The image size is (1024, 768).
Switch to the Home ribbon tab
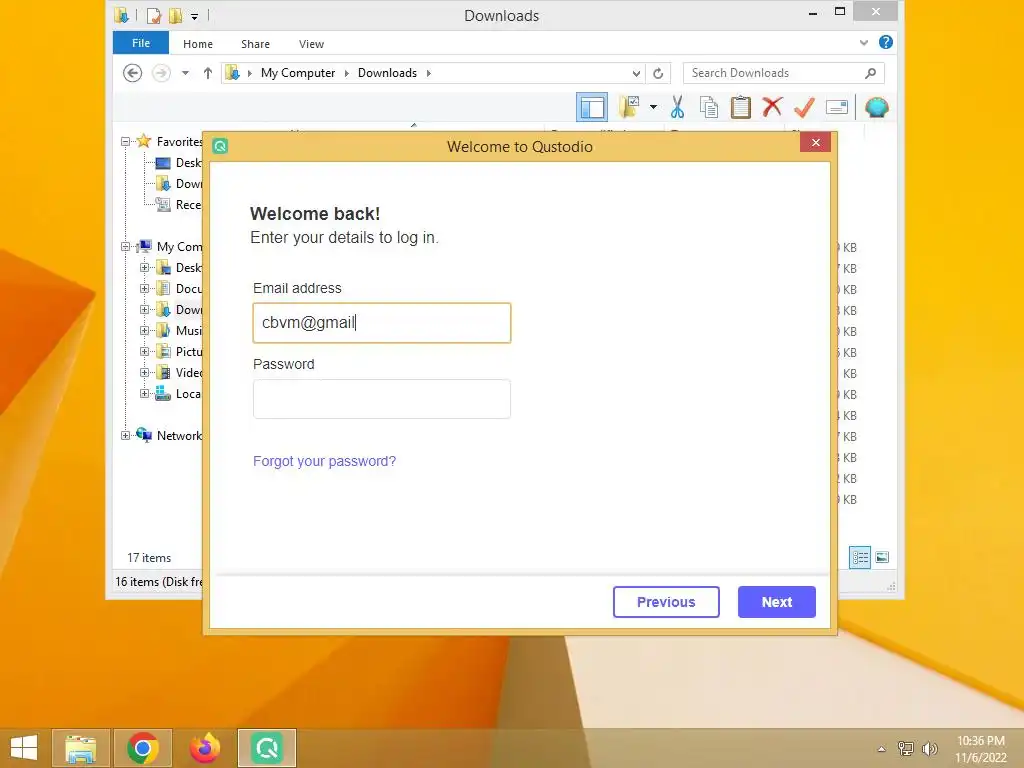tap(198, 44)
